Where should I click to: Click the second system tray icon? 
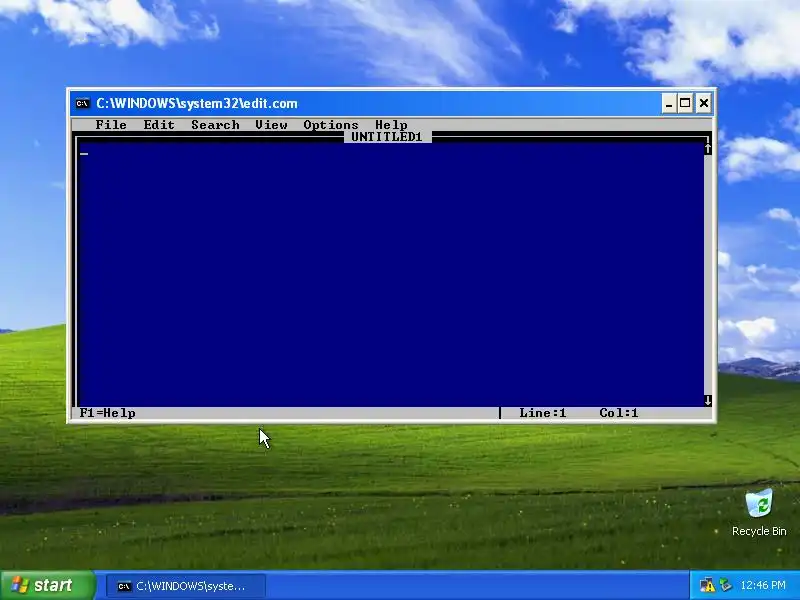(725, 585)
